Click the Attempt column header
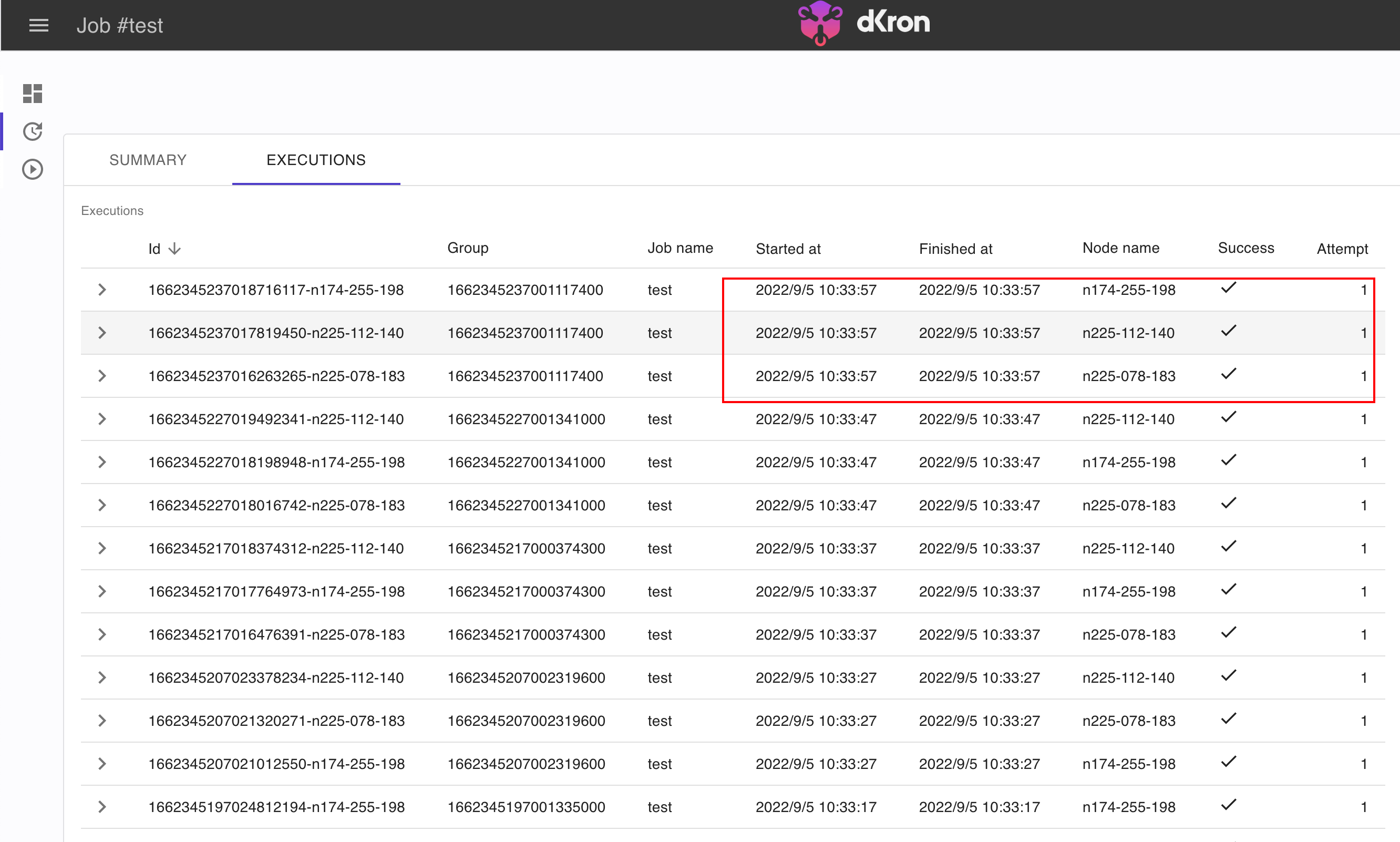 [1342, 249]
